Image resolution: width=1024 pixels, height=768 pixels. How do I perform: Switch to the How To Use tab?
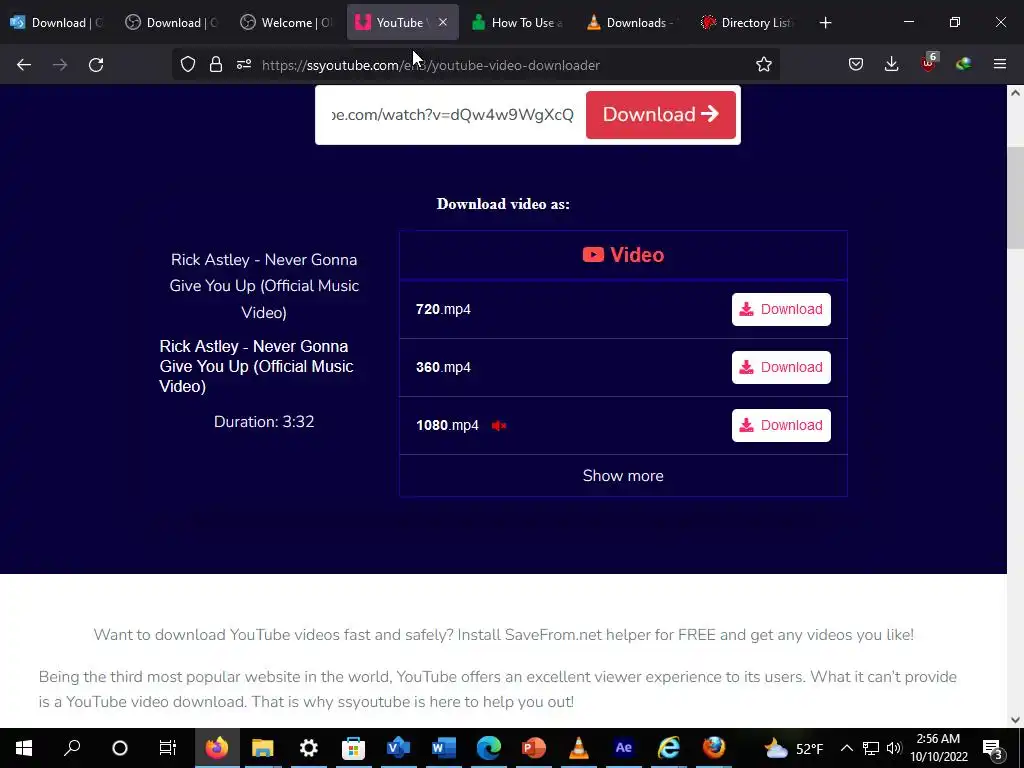[x=517, y=23]
